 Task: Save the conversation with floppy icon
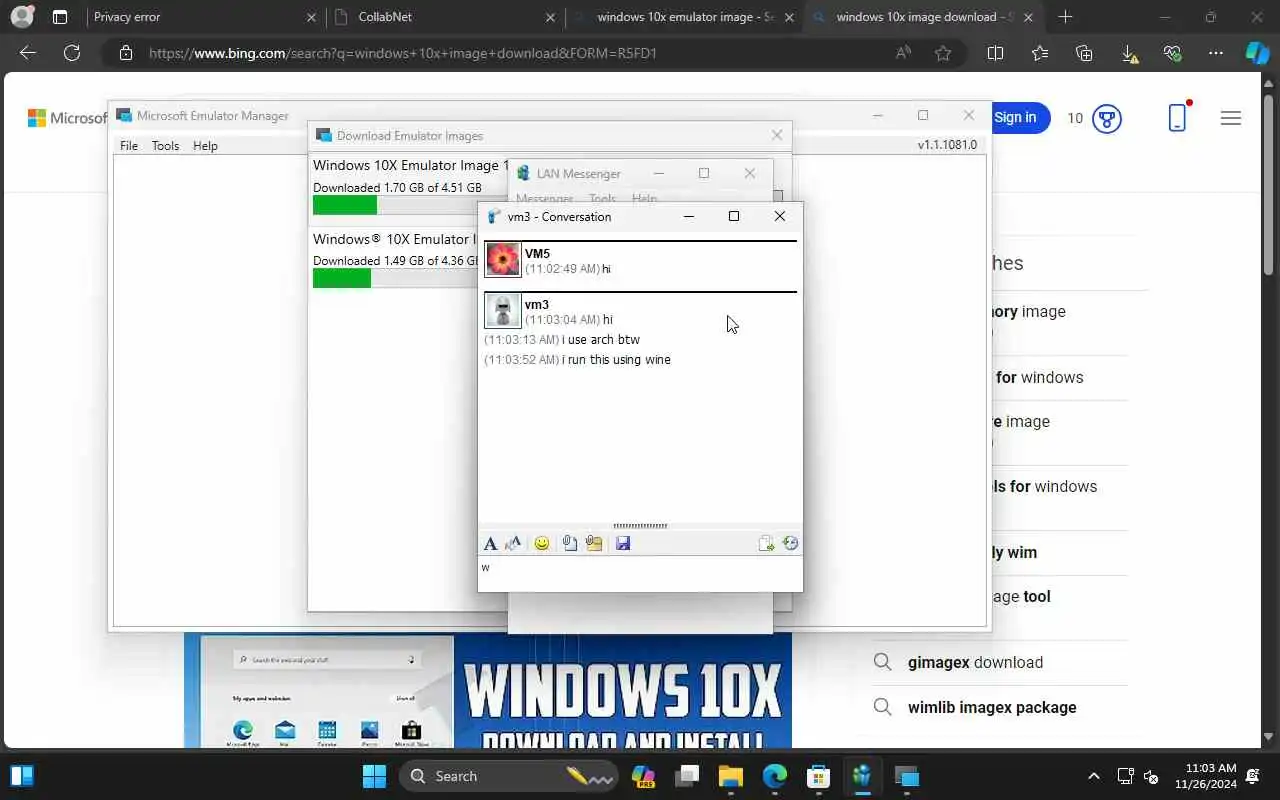(x=623, y=543)
